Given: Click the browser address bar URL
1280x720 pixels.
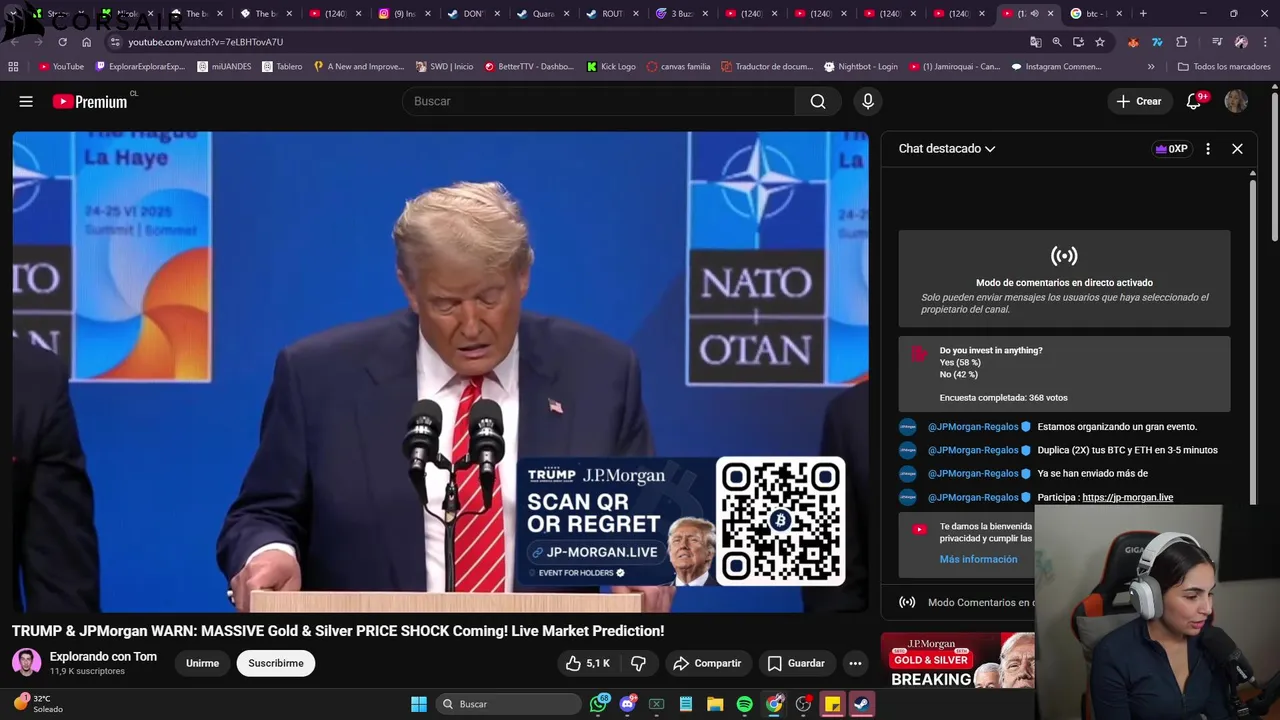Looking at the screenshot, I should click(205, 42).
